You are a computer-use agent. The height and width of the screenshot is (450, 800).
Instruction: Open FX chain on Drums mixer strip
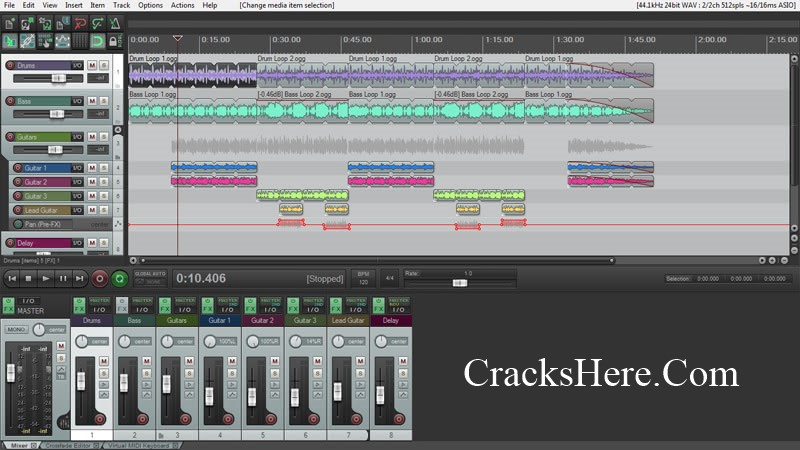(80, 306)
